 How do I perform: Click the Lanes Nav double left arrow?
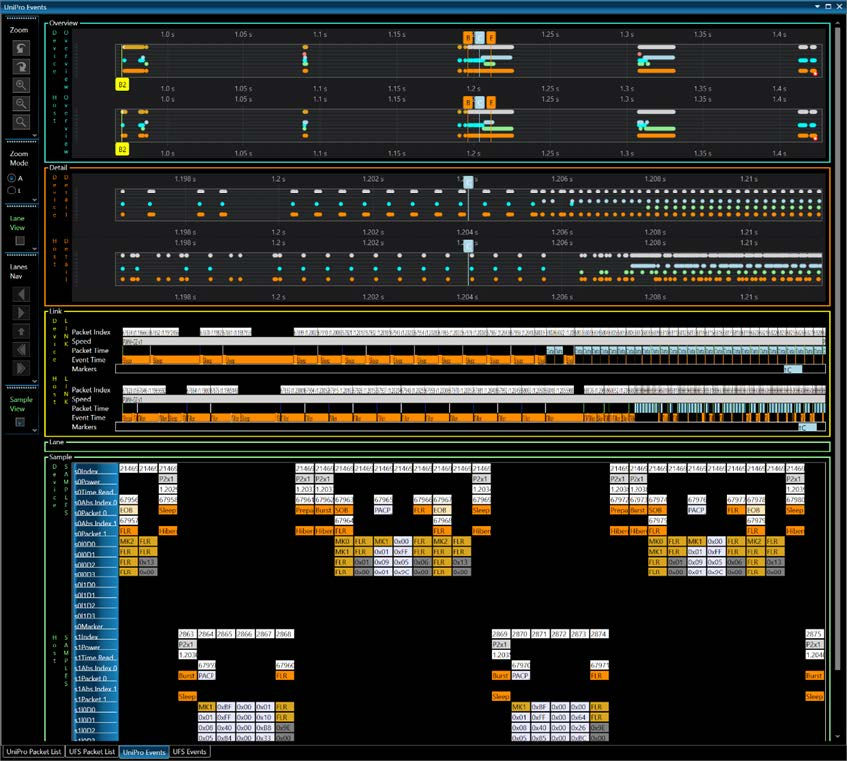point(21,349)
